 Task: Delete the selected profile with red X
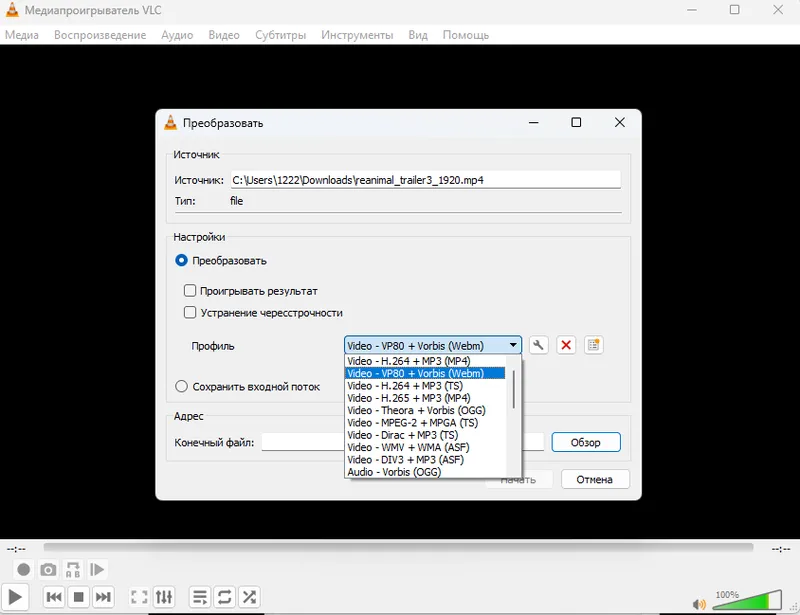(566, 346)
